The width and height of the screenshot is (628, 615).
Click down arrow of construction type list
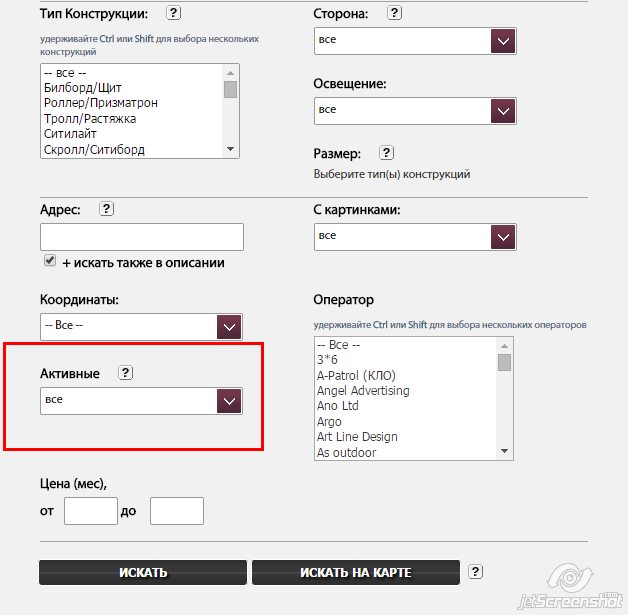230,149
